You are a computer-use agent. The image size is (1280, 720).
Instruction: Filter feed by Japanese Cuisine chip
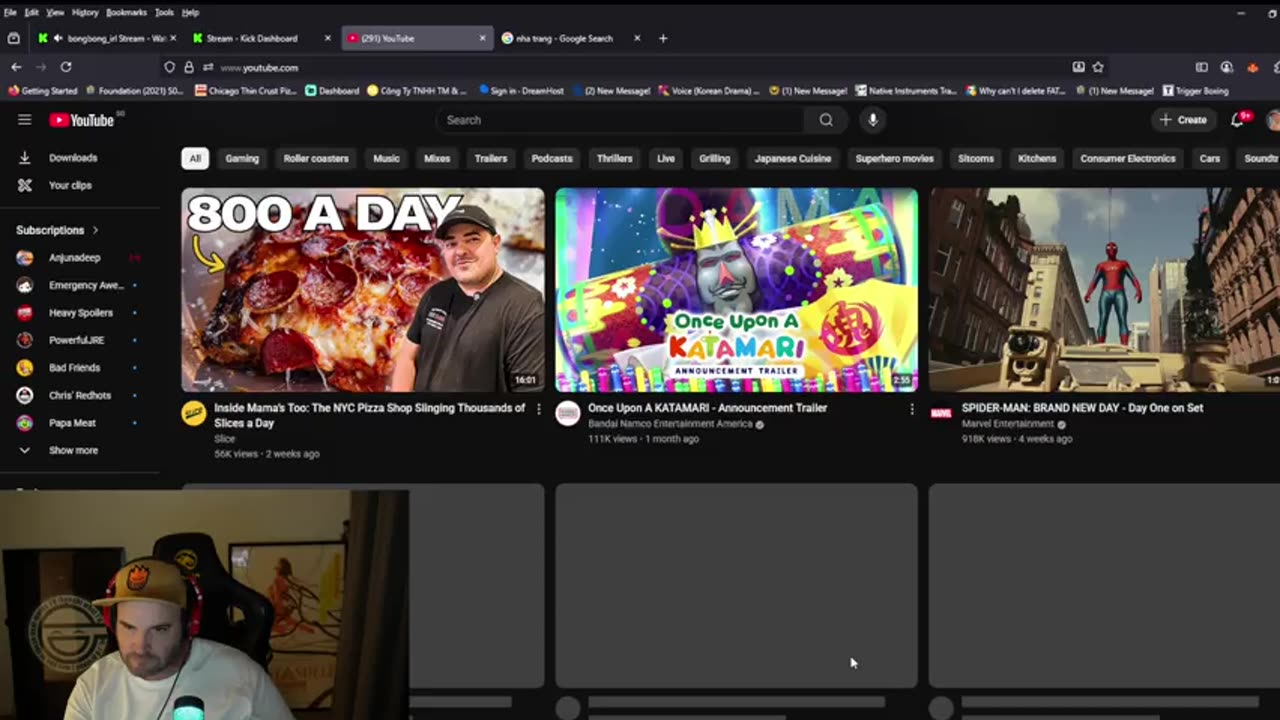pos(793,158)
